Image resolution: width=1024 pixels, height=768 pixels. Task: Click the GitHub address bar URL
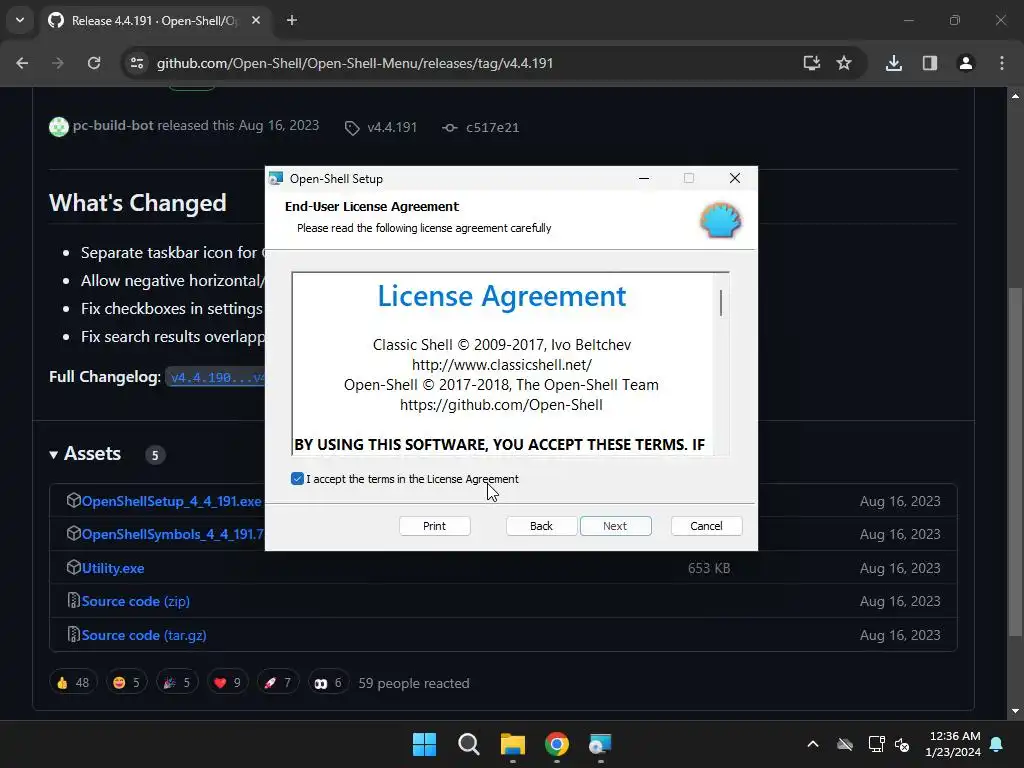pos(355,63)
